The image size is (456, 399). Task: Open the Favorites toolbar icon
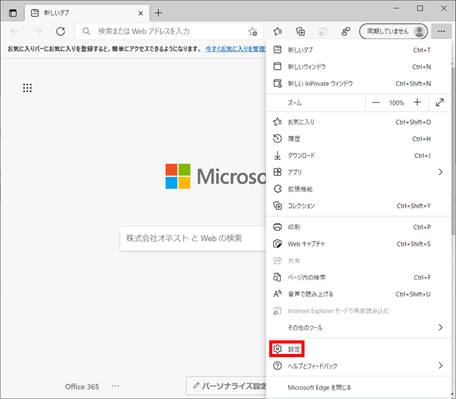tap(277, 31)
